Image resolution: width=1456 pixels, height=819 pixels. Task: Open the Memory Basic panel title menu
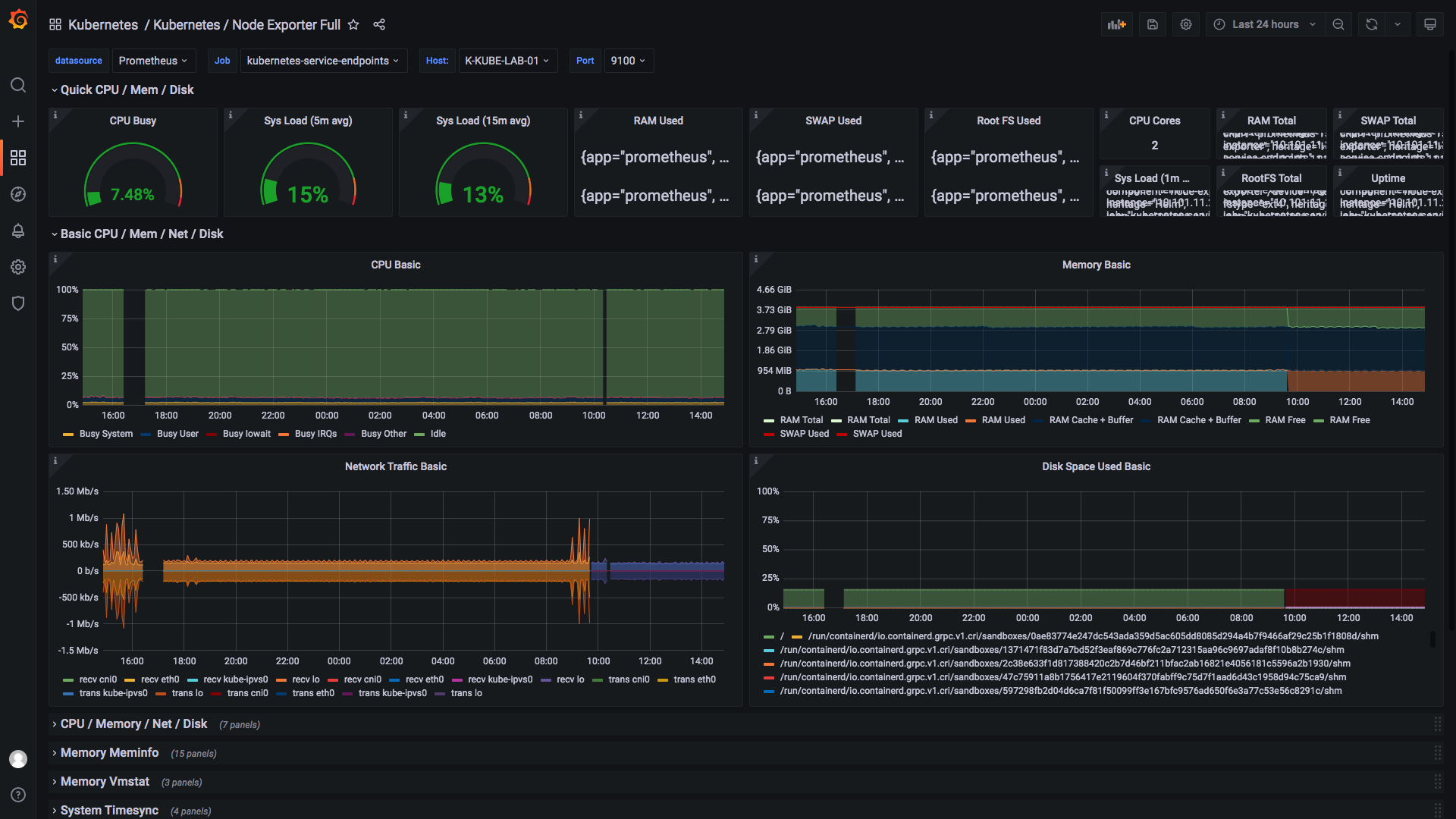click(1096, 265)
